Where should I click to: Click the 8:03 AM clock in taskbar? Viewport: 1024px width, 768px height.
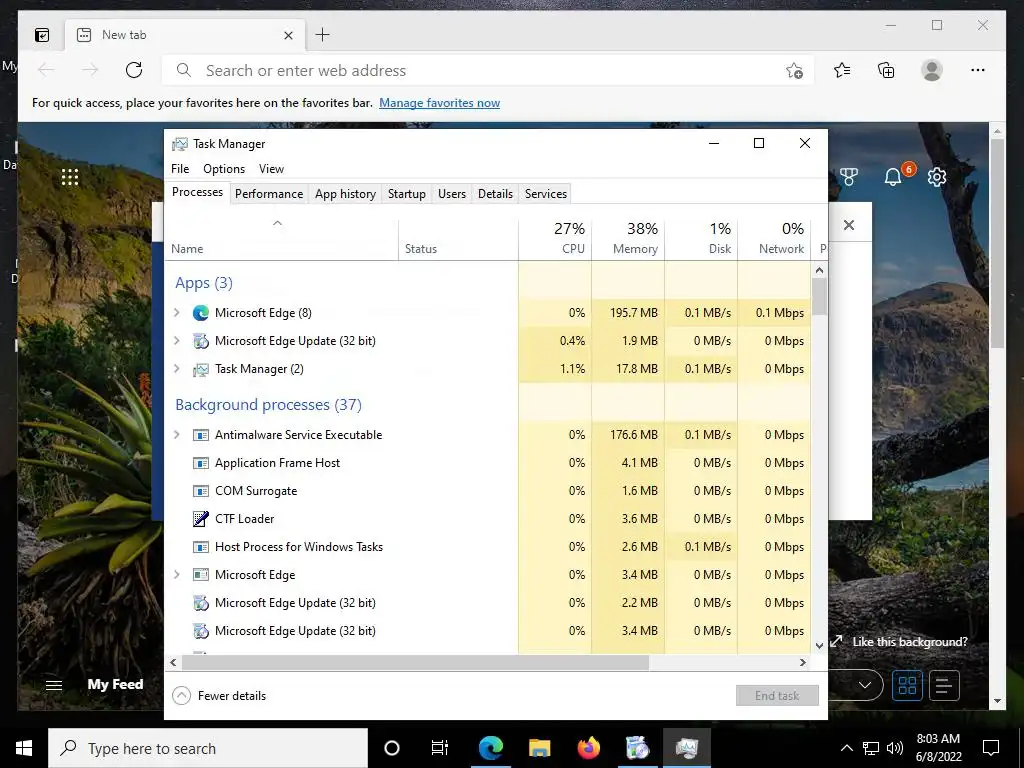click(938, 739)
